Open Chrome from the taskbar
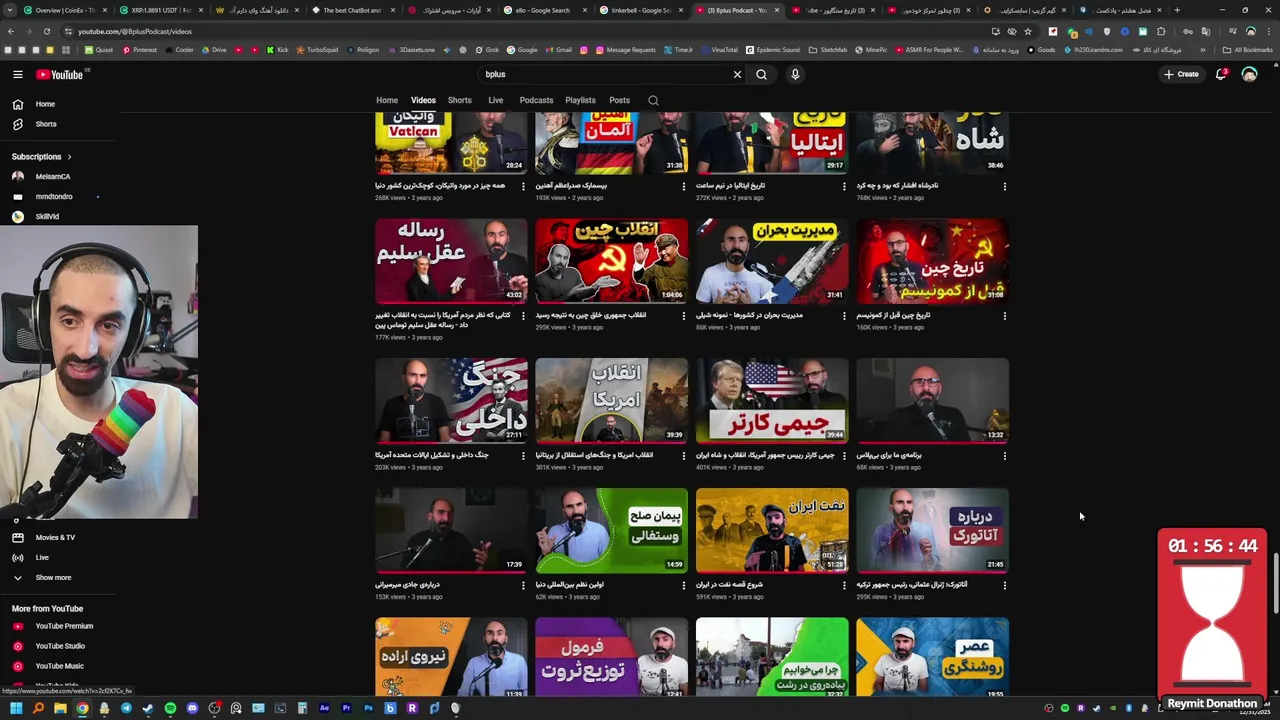Screen dimensions: 1280x720 click(x=82, y=708)
